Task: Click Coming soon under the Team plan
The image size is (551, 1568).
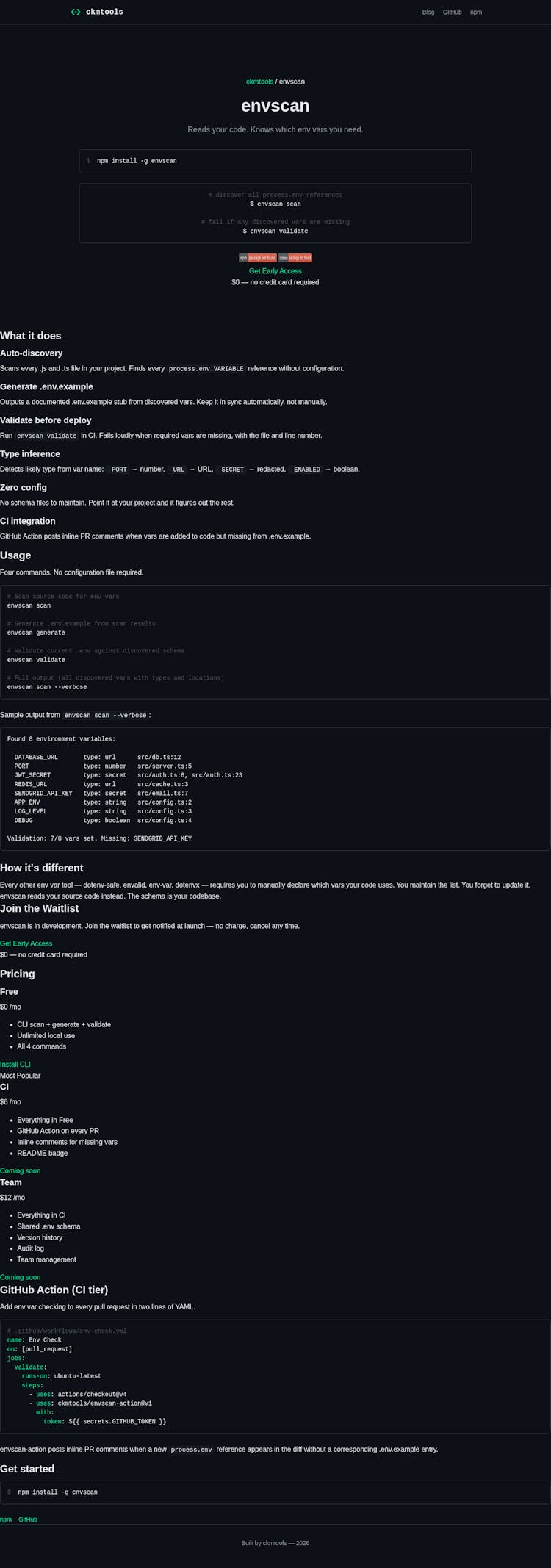Action: pos(21,1277)
